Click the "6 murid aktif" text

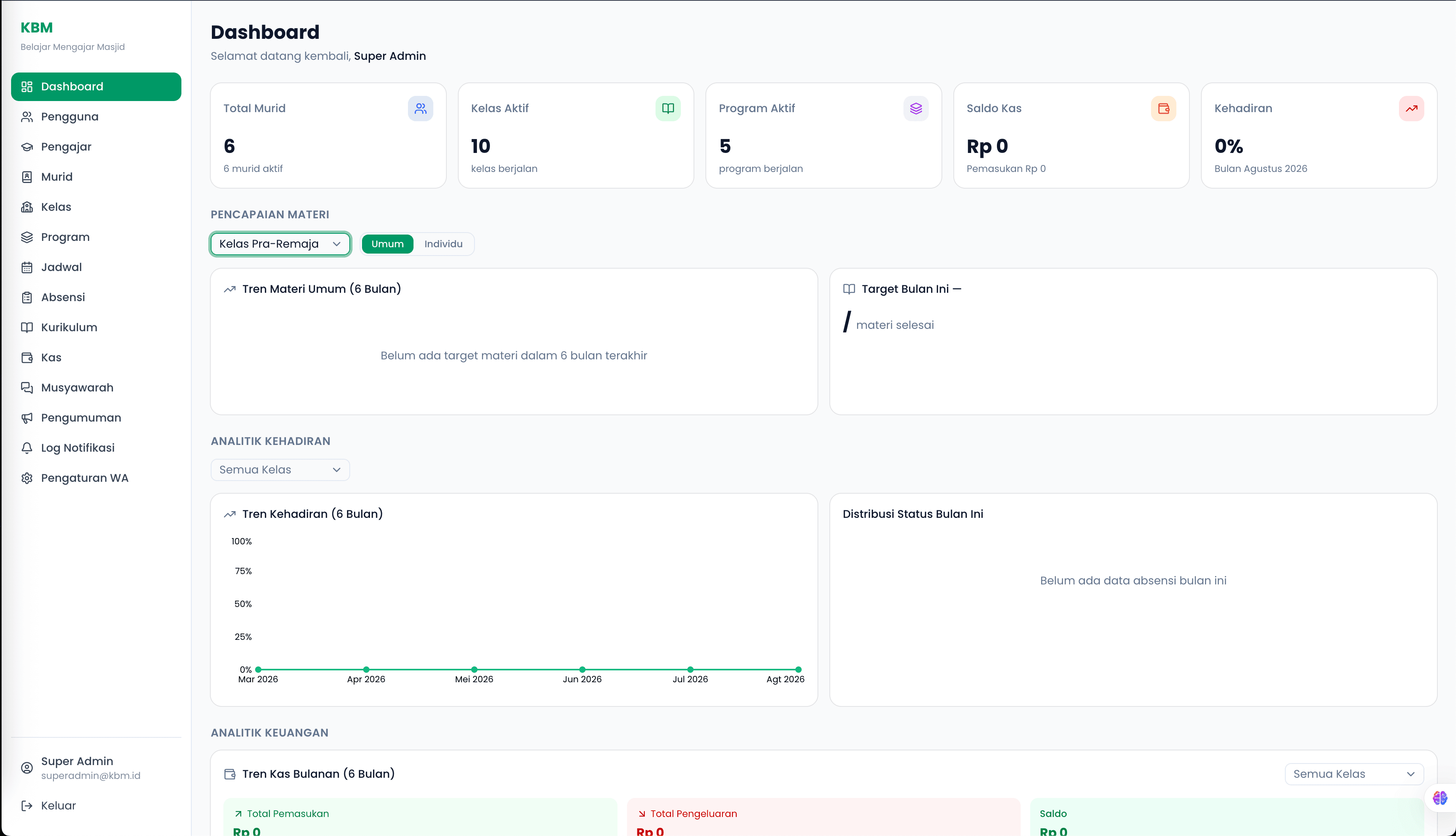(253, 169)
